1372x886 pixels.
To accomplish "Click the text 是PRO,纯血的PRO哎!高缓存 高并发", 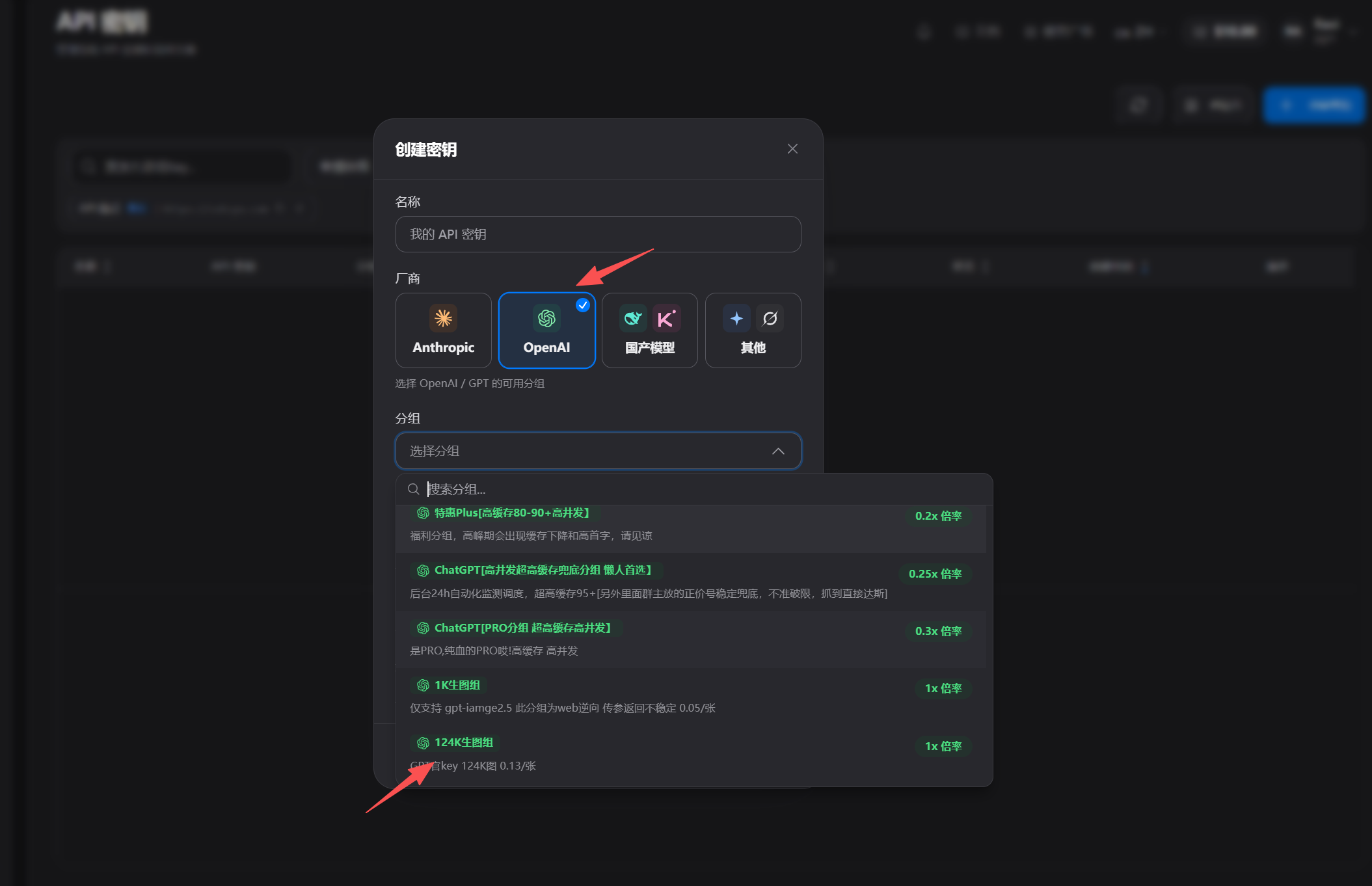I will pos(494,651).
